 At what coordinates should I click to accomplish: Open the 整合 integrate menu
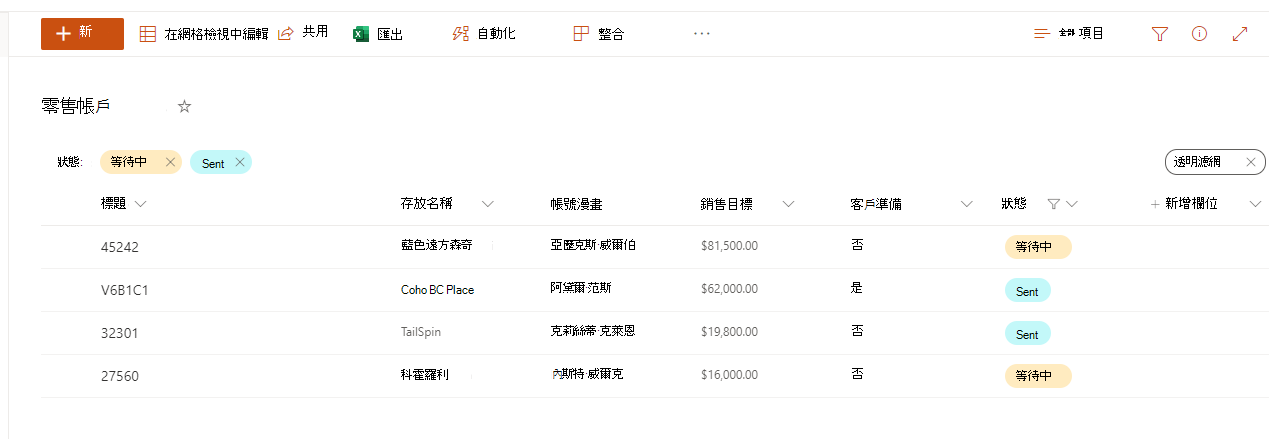pyautogui.click(x=598, y=34)
